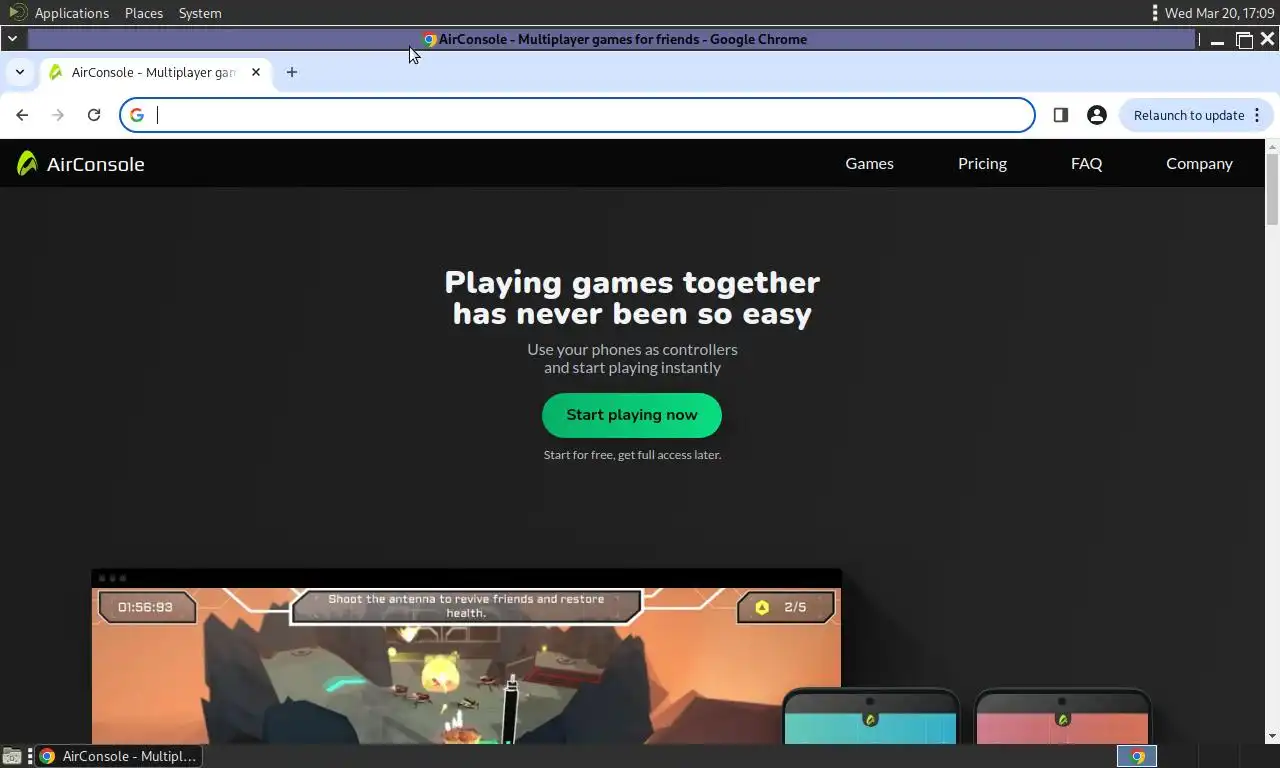Close the AirConsole browser tab
Screen dimensions: 1280x768
click(x=256, y=72)
